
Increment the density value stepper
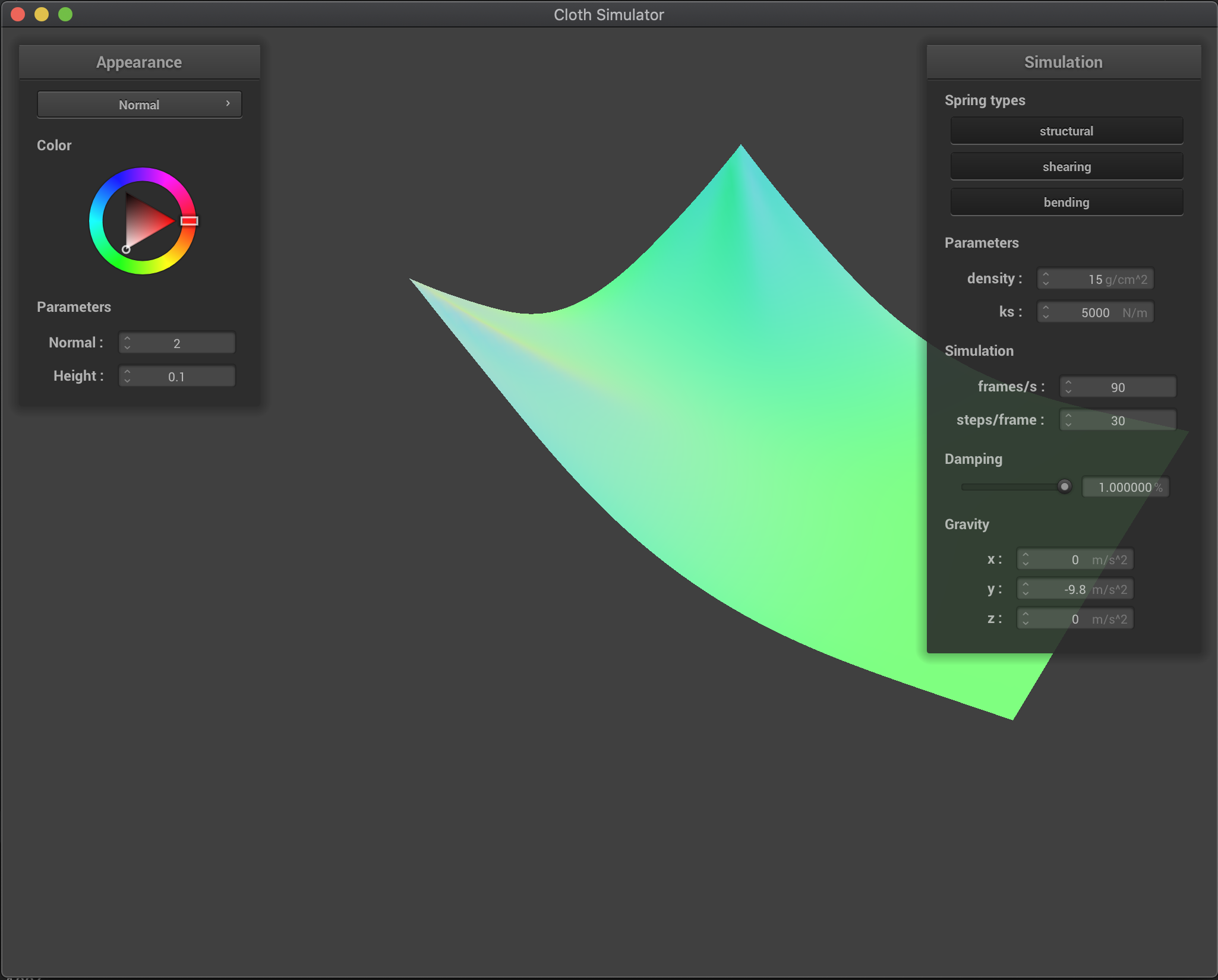[1046, 275]
